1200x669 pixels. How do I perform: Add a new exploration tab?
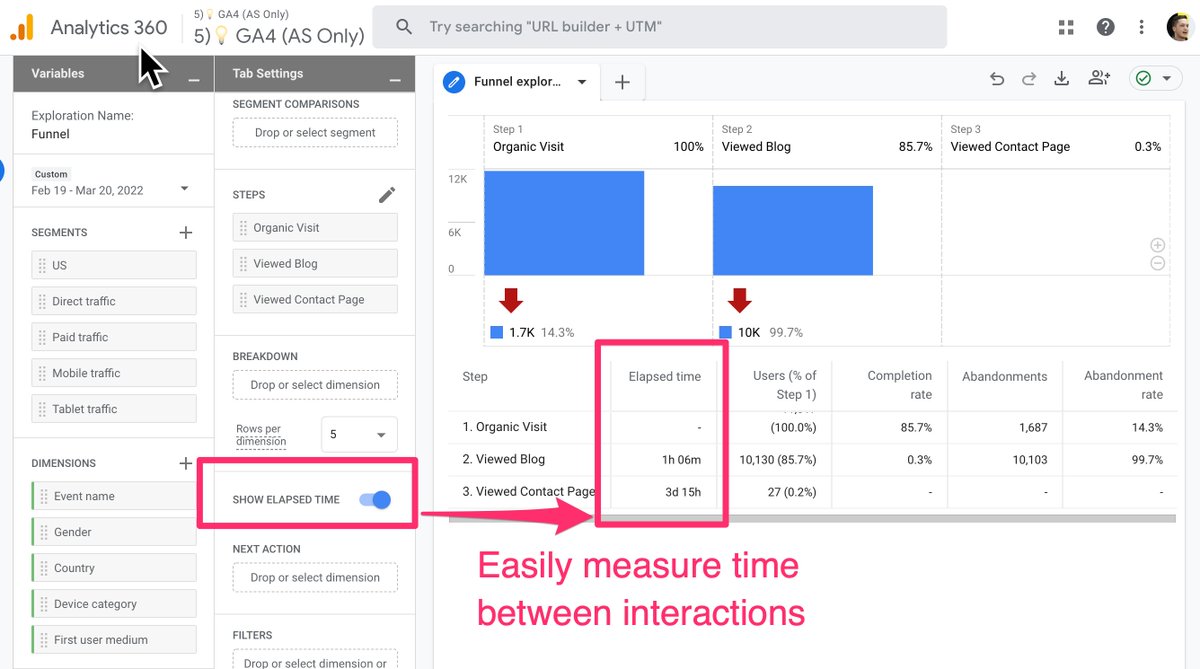pos(622,82)
